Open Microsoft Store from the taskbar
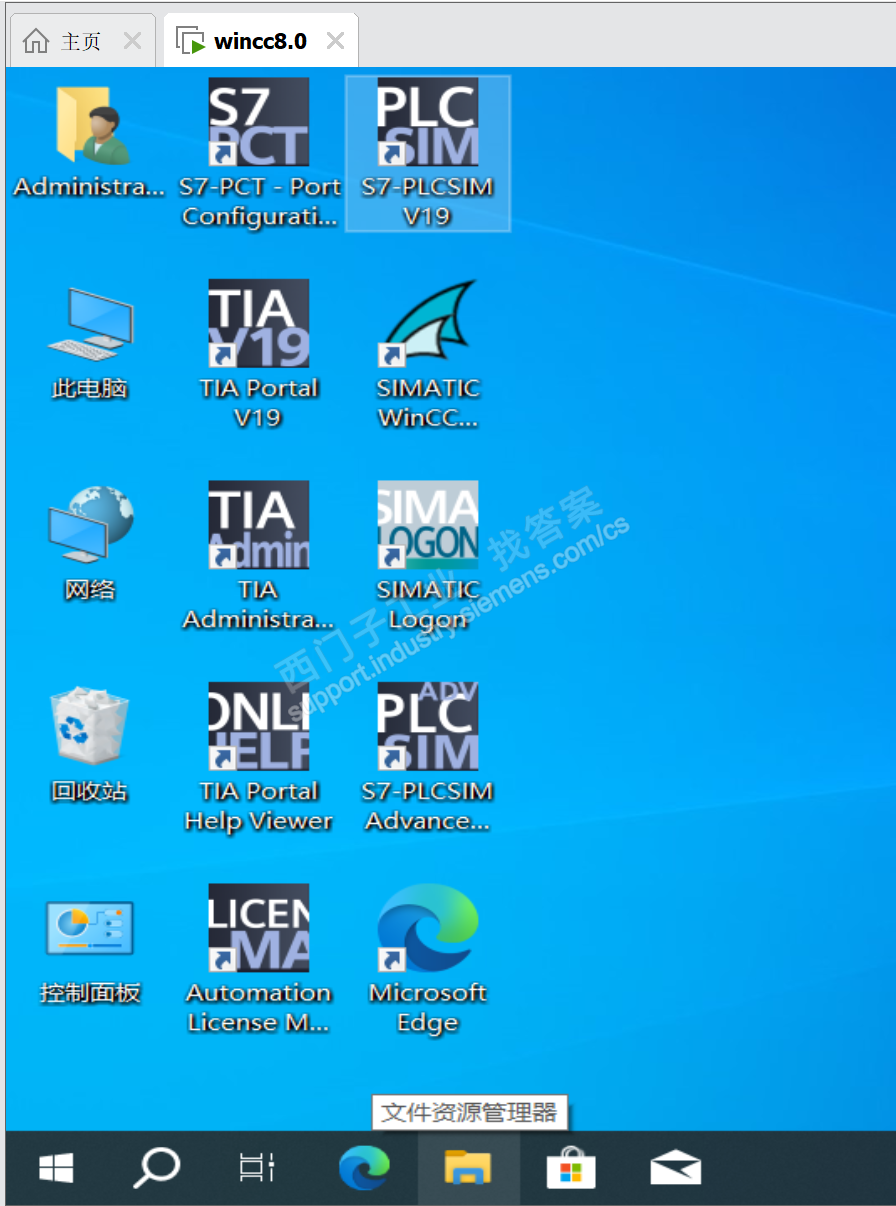Viewport: 896px width, 1206px height. [571, 1167]
